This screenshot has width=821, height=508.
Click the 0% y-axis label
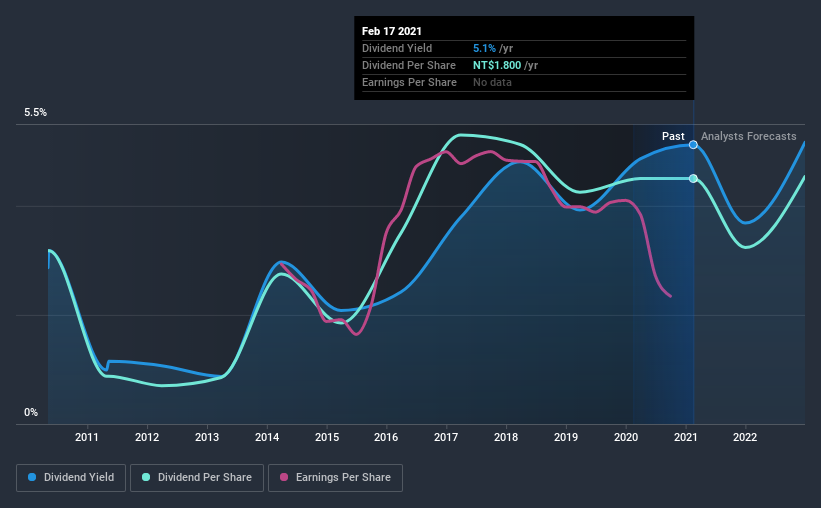[x=31, y=413]
